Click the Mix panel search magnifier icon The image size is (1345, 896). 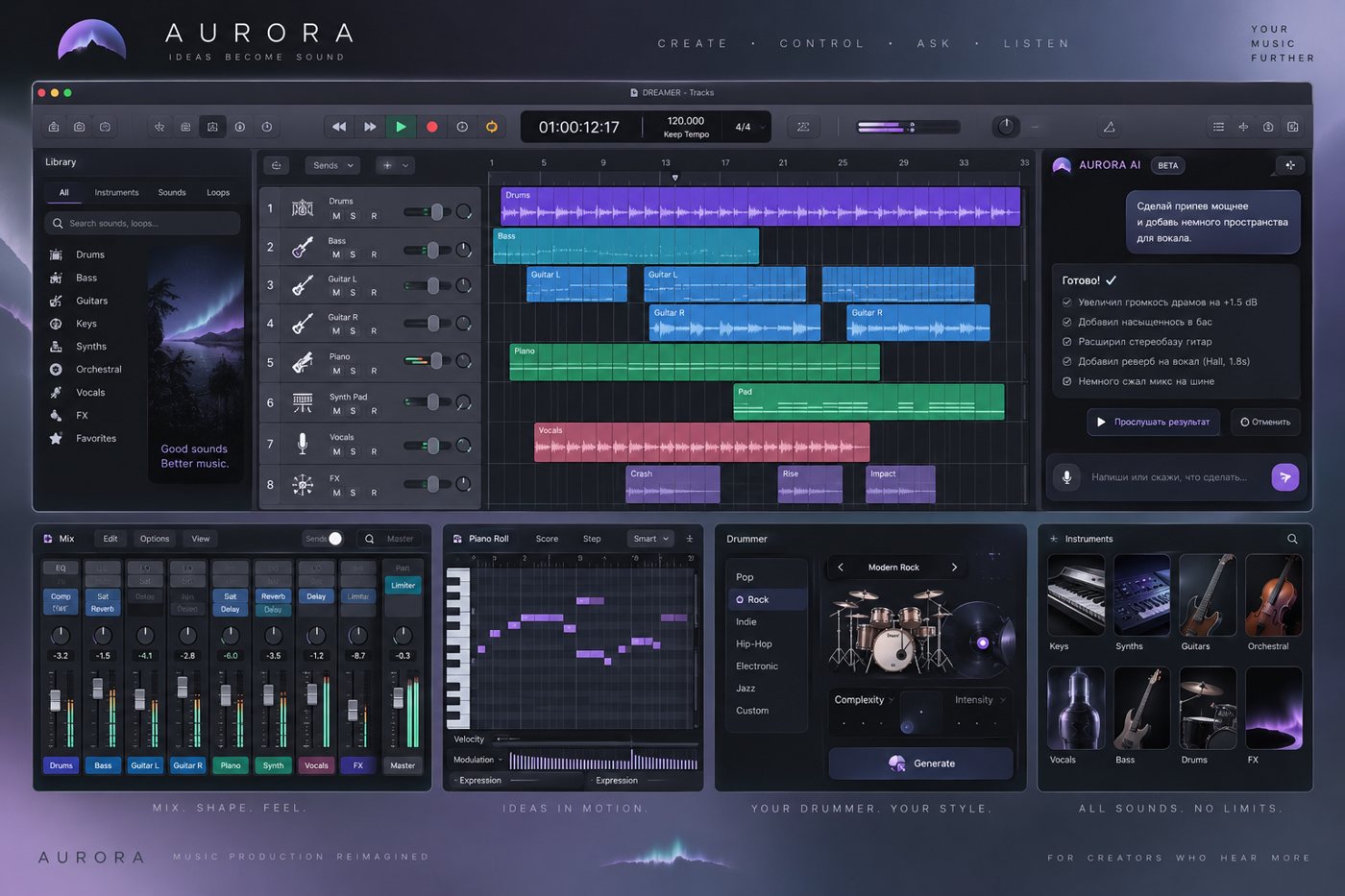[x=369, y=539]
